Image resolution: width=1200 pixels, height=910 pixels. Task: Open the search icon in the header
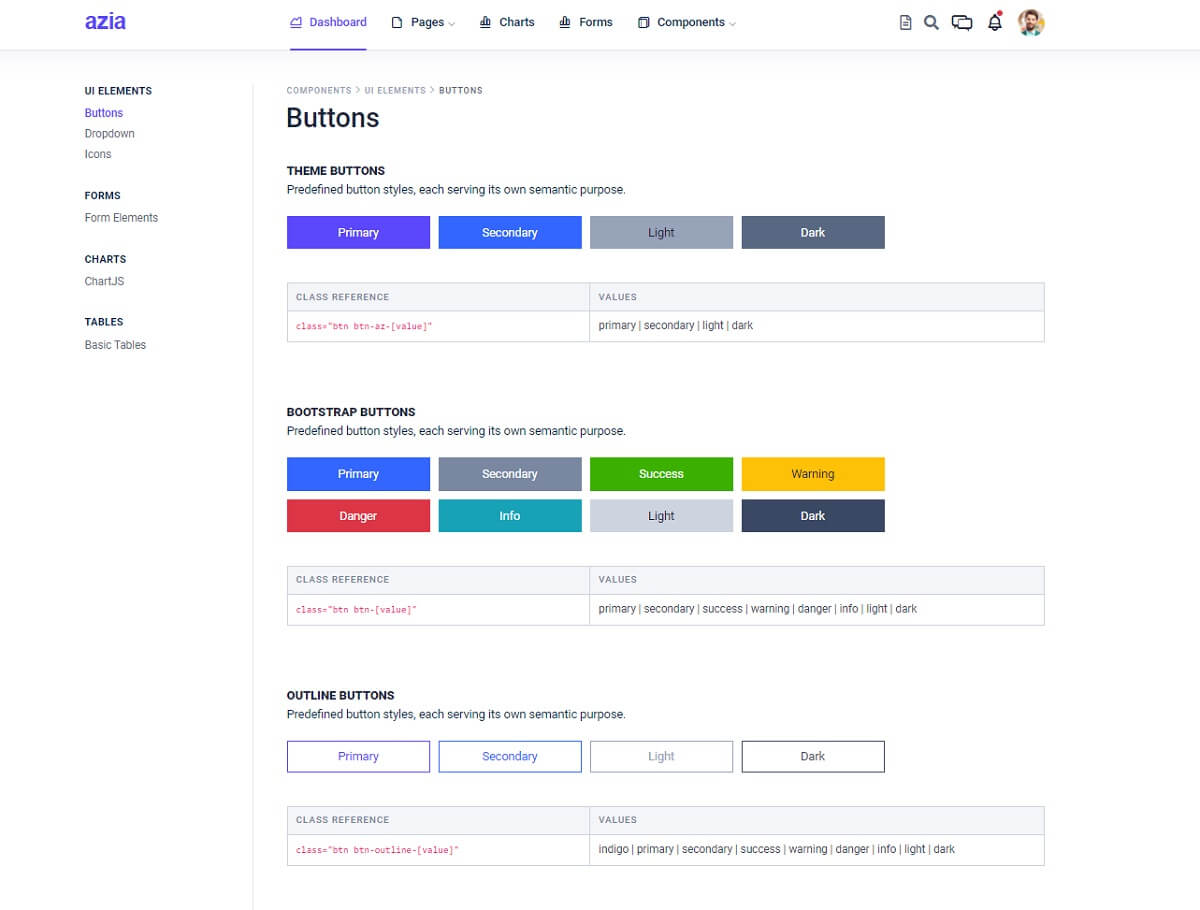tap(931, 21)
